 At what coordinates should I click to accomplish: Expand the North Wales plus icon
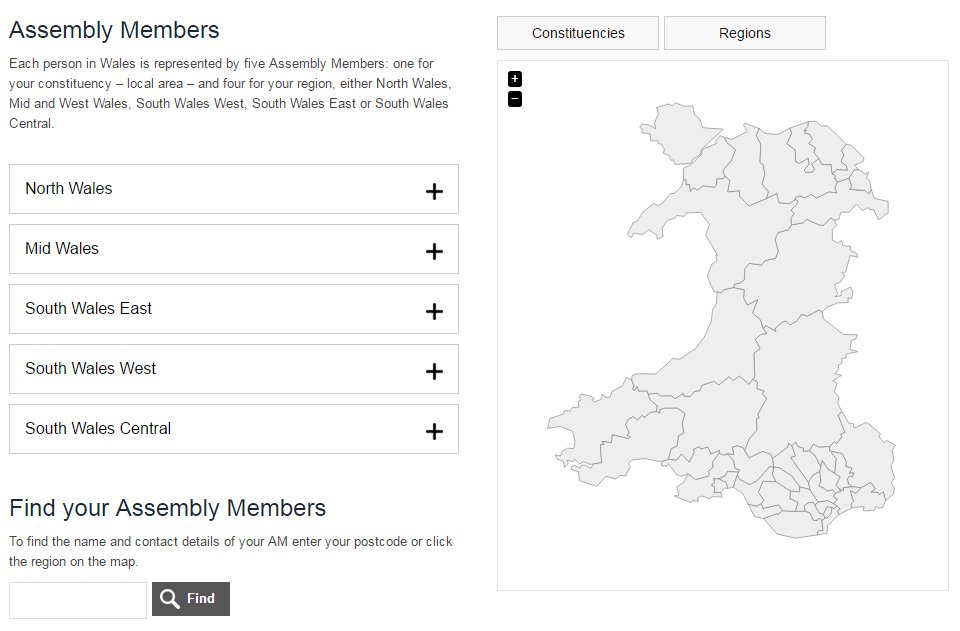434,192
